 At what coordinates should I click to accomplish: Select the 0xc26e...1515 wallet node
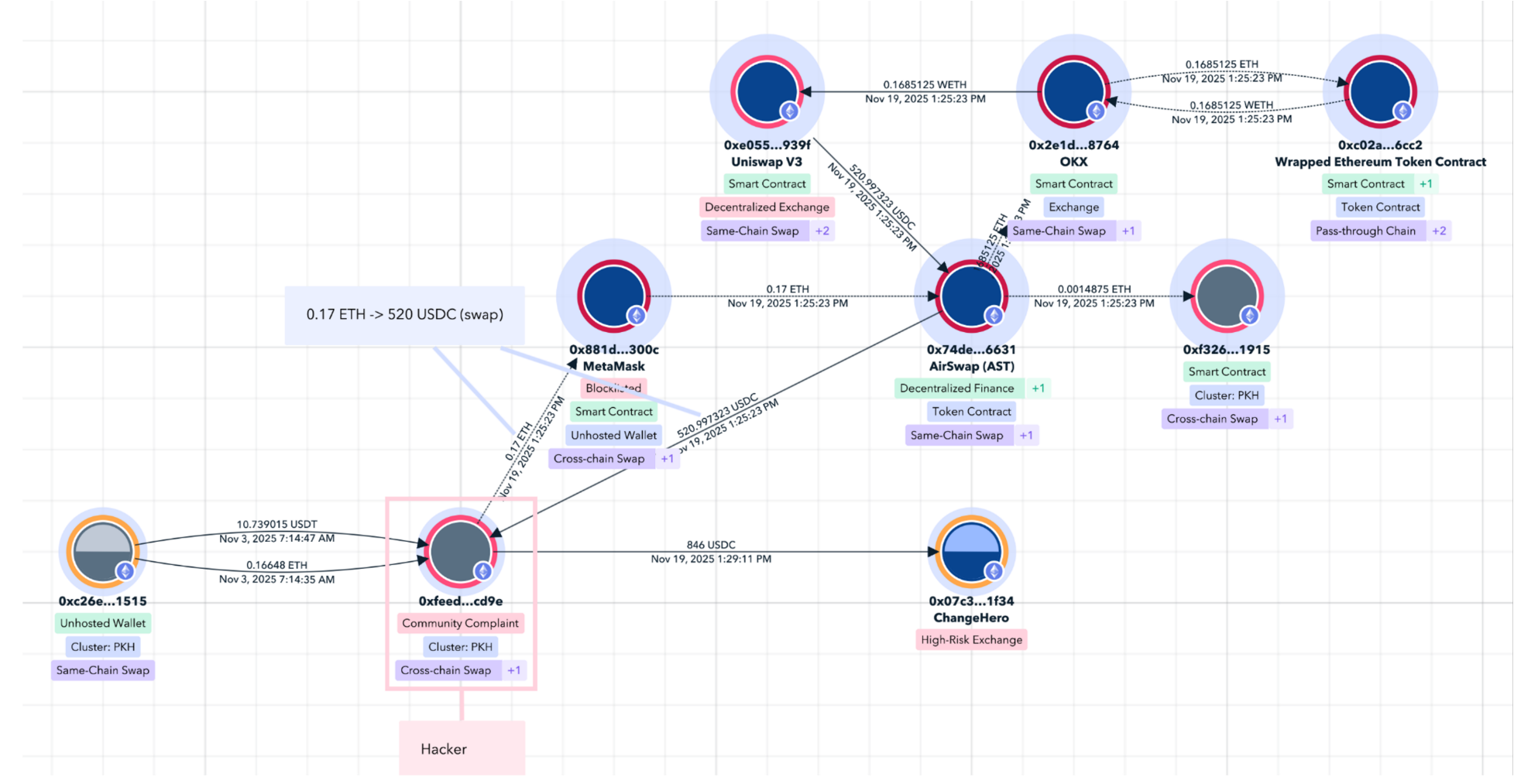point(102,552)
